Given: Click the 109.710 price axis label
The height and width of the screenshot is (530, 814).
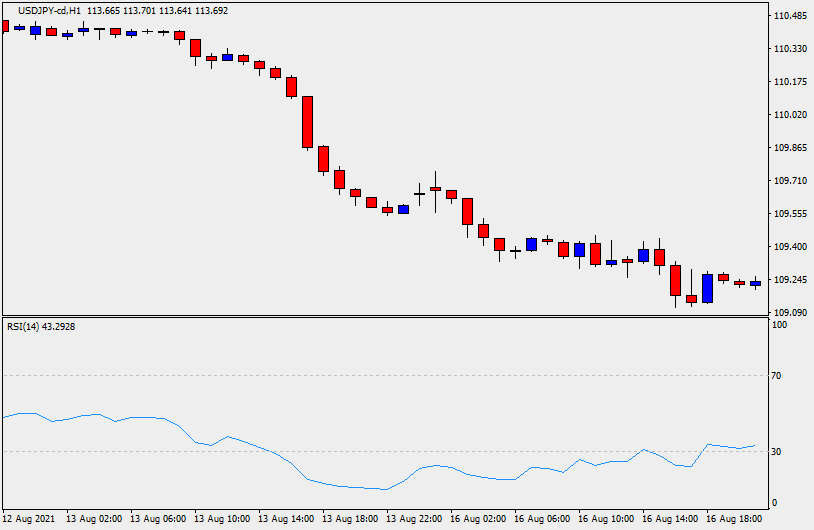Looking at the screenshot, I should pyautogui.click(x=790, y=181).
